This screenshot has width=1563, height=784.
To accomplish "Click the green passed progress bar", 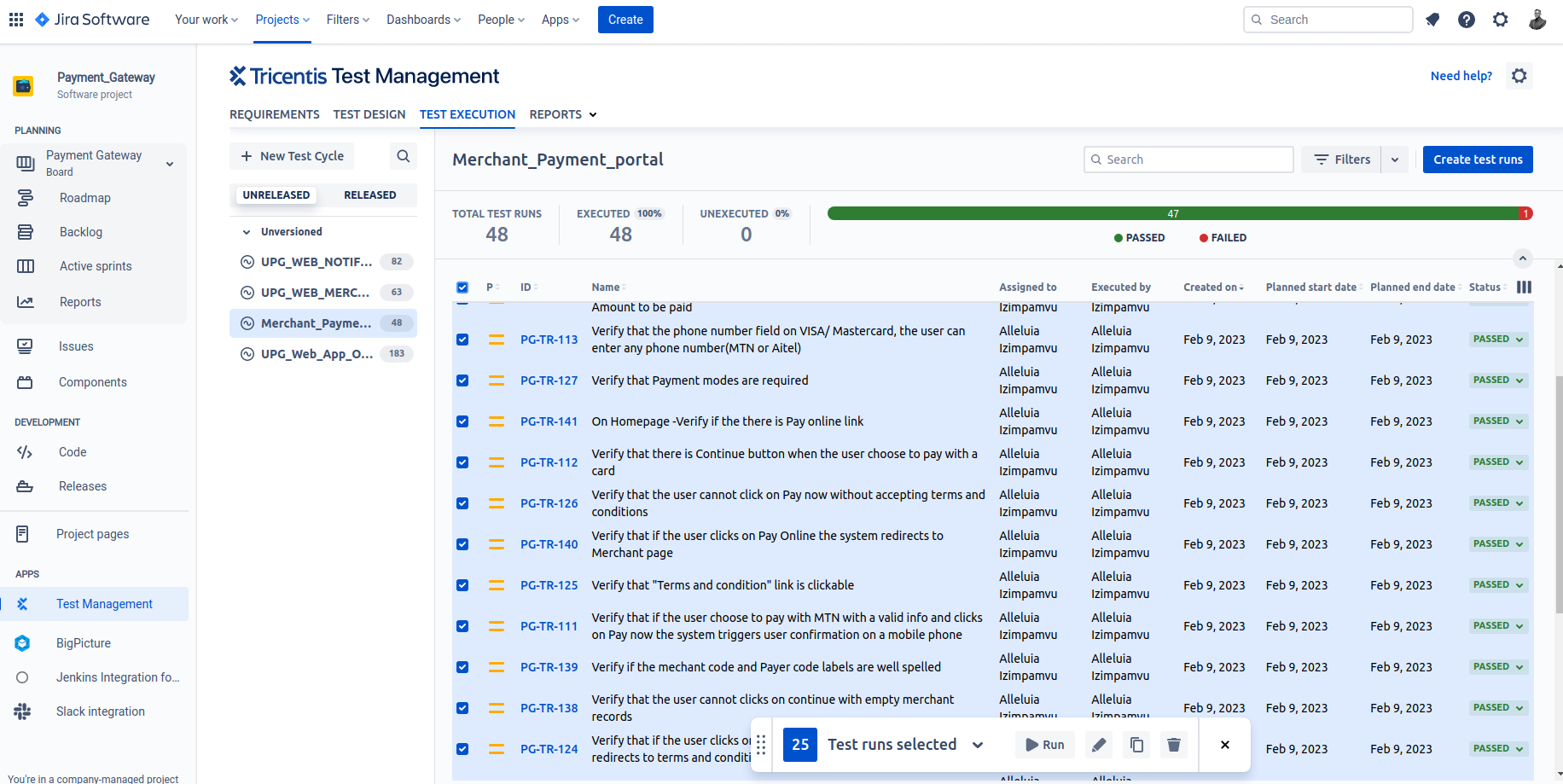I will [1172, 213].
